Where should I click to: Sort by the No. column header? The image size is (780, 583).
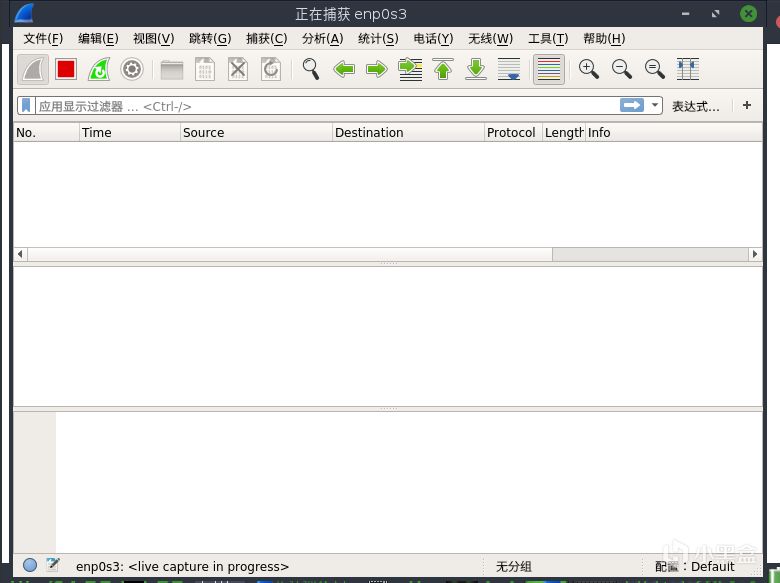[46, 132]
